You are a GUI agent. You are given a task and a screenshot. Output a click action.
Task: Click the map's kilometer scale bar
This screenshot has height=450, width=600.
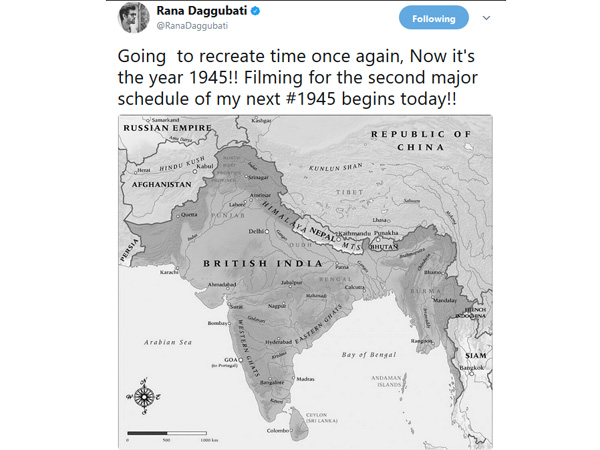click(x=167, y=433)
